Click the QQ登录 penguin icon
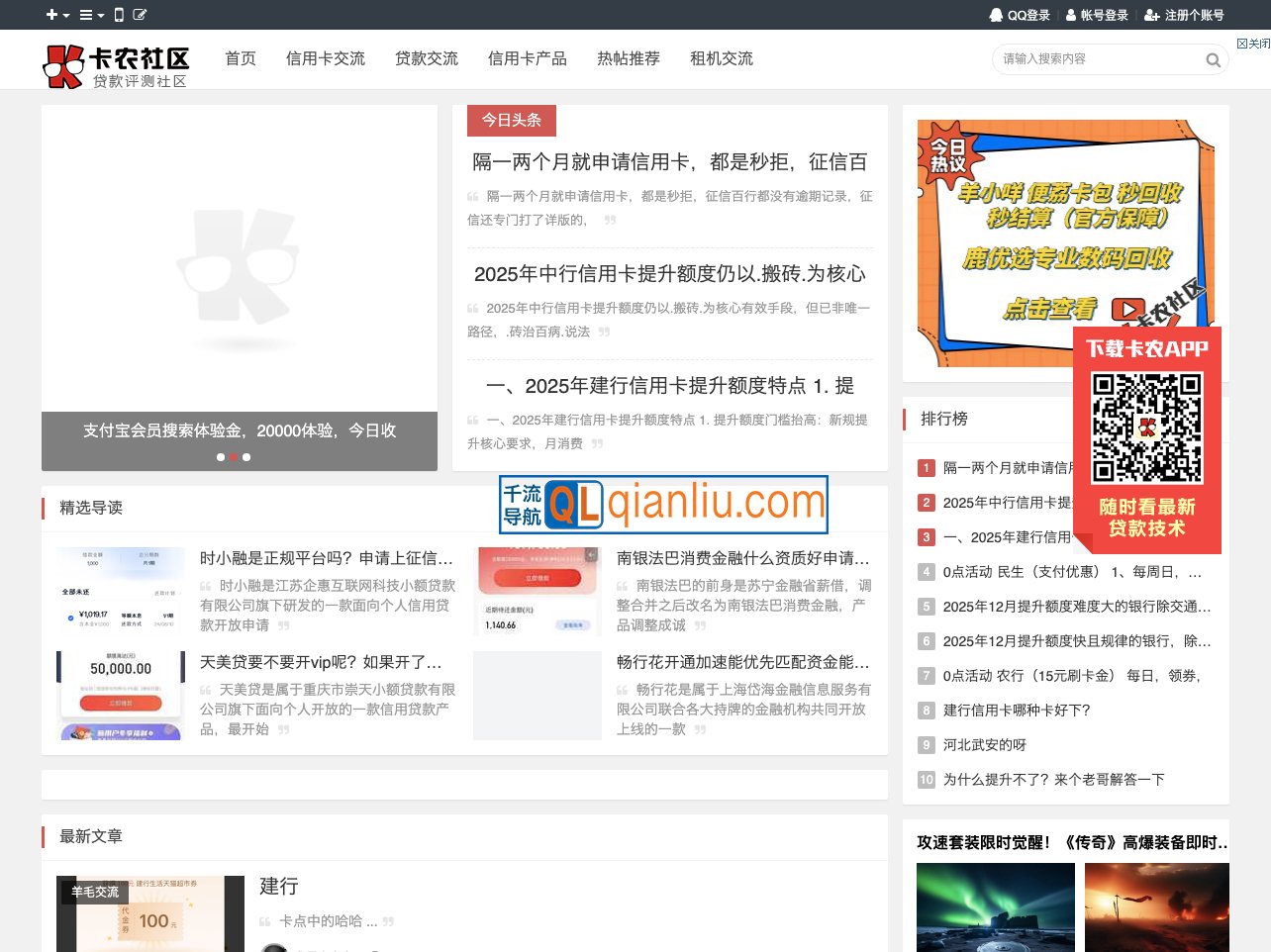Screen dimensions: 1271x952 (x=996, y=15)
